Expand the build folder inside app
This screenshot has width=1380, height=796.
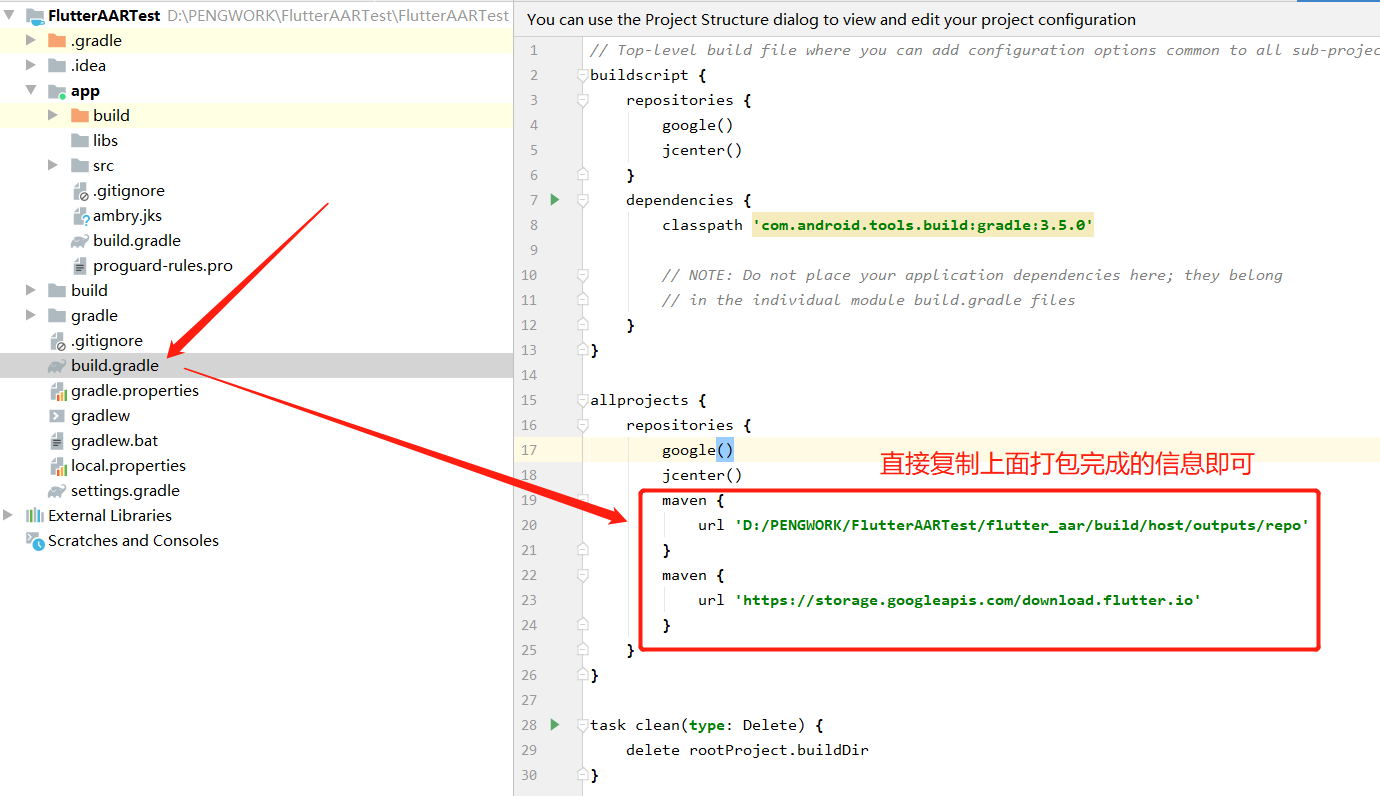[x=51, y=115]
